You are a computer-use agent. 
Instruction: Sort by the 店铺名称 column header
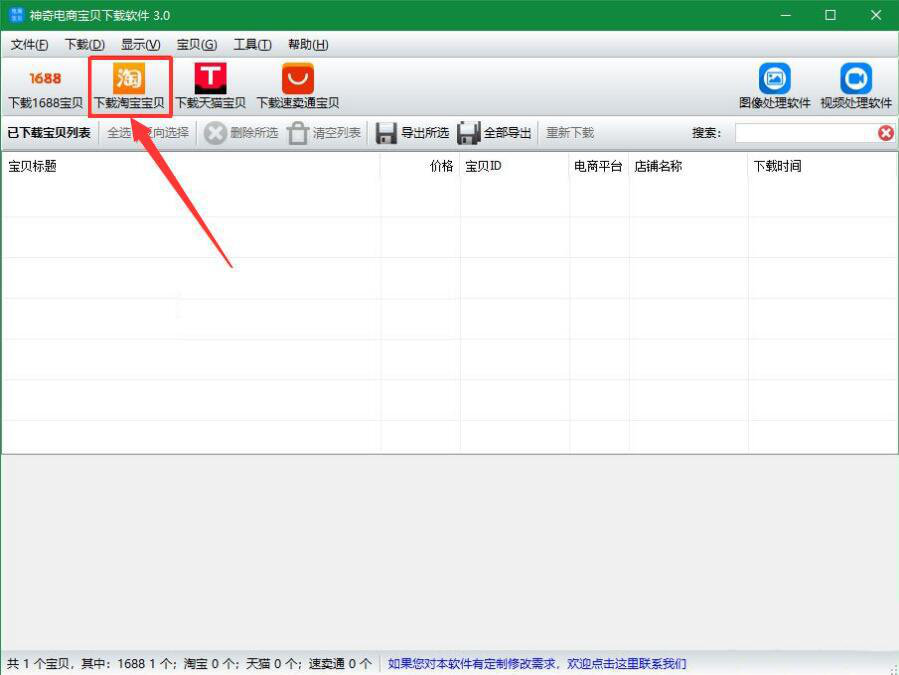[689, 166]
